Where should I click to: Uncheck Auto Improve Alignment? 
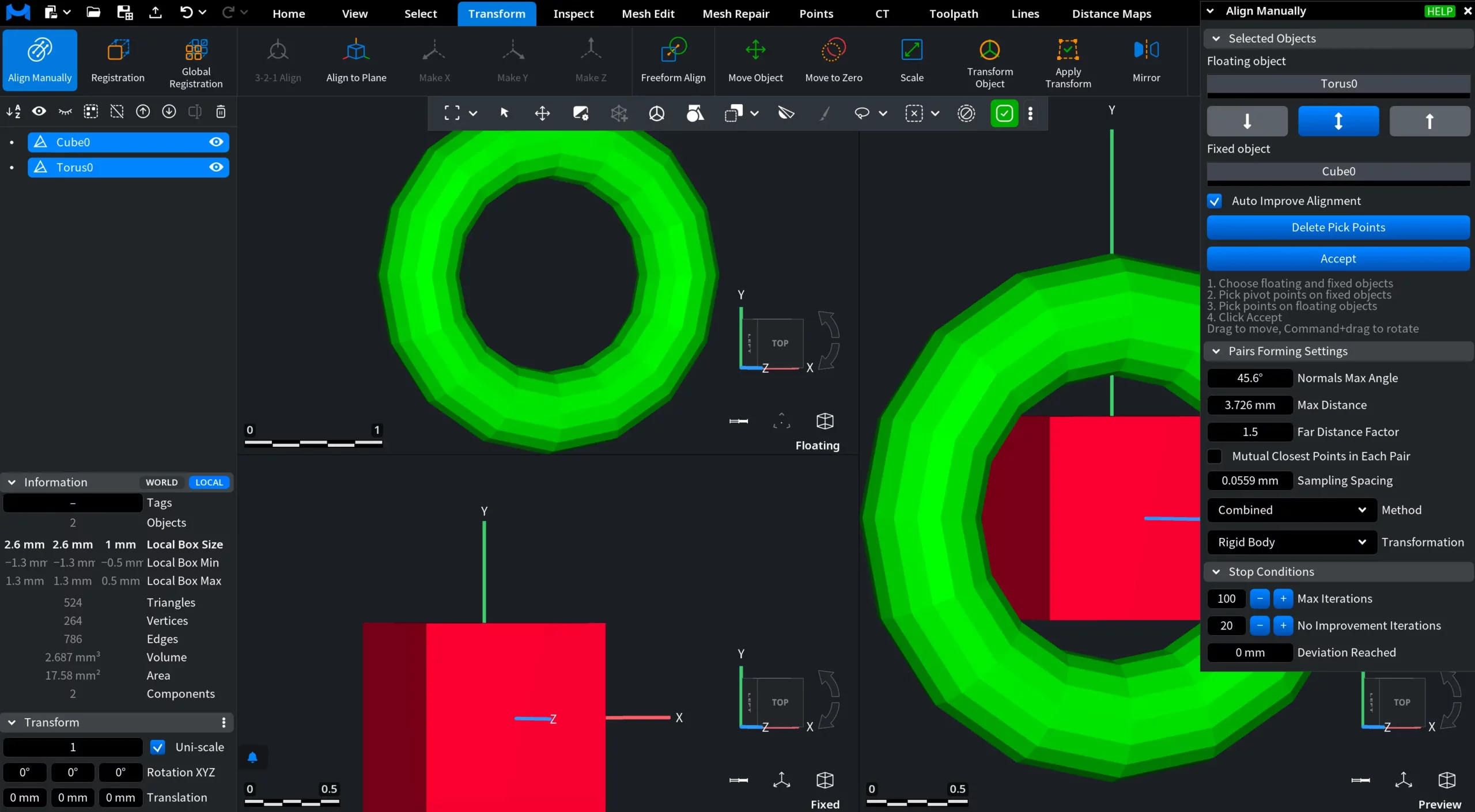[1215, 201]
